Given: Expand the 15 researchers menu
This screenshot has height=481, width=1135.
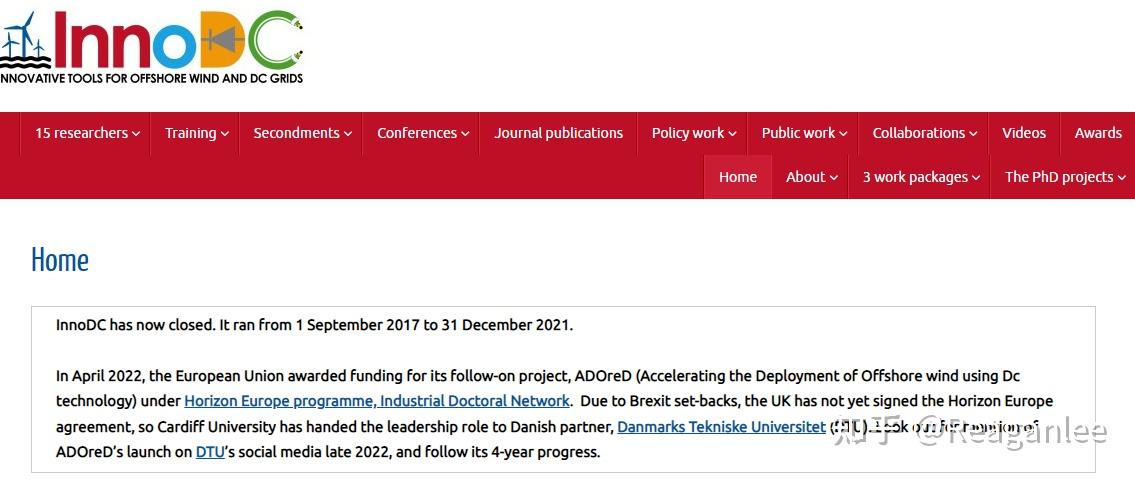Looking at the screenshot, I should point(87,133).
